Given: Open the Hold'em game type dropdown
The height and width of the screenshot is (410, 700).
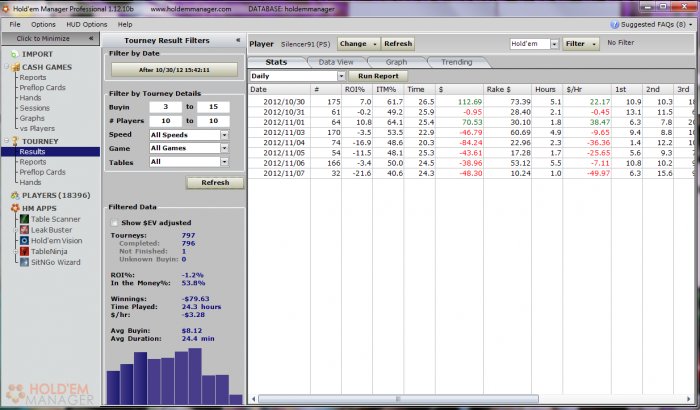Looking at the screenshot, I should pyautogui.click(x=553, y=44).
